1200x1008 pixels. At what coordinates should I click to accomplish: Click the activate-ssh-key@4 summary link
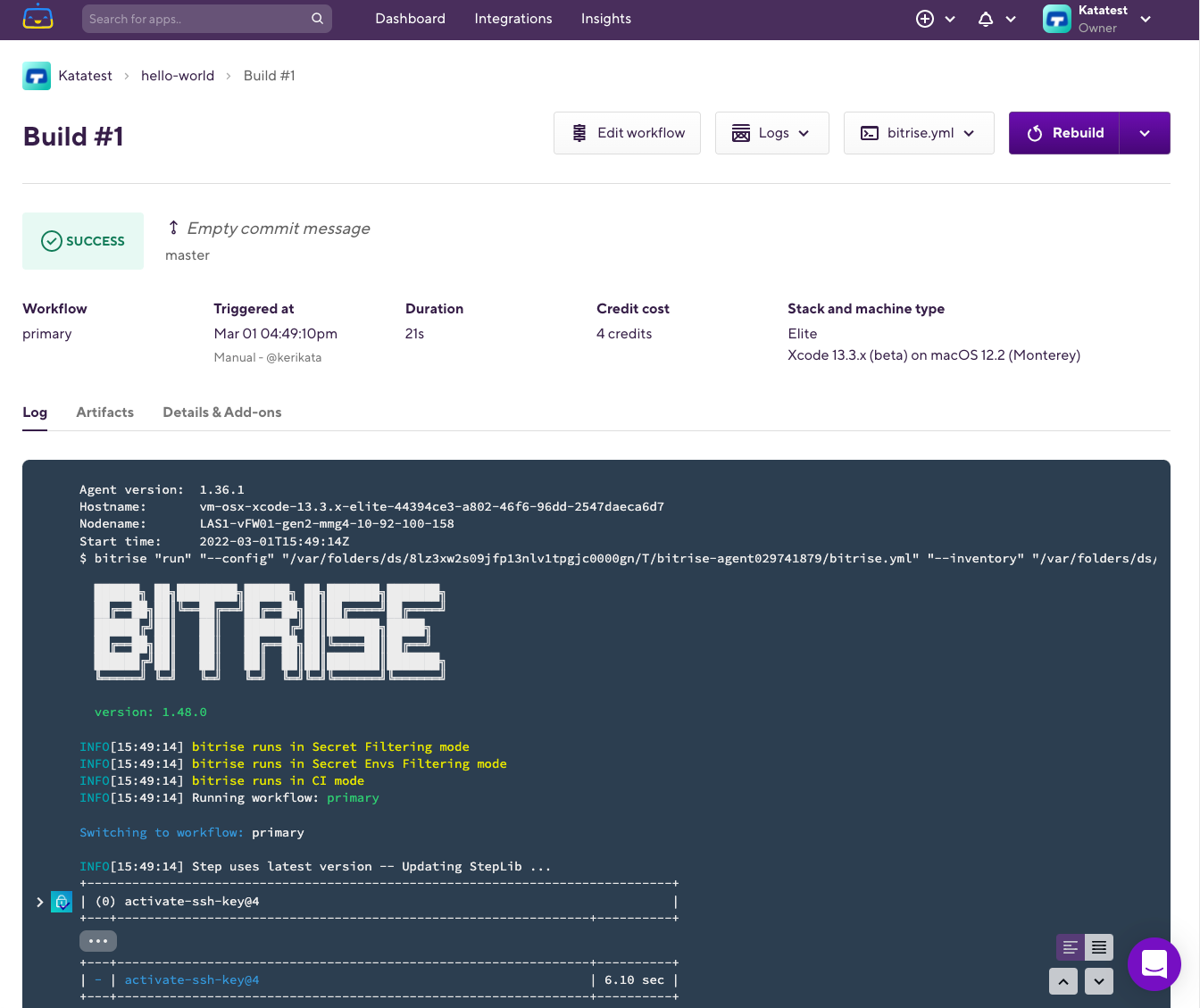click(192, 980)
